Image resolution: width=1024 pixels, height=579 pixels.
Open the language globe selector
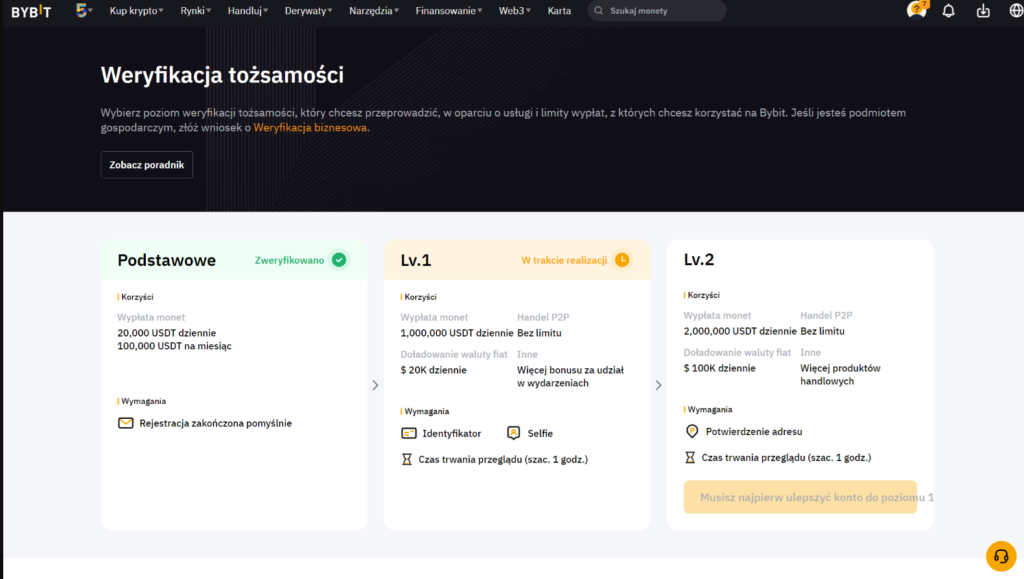tap(1016, 11)
